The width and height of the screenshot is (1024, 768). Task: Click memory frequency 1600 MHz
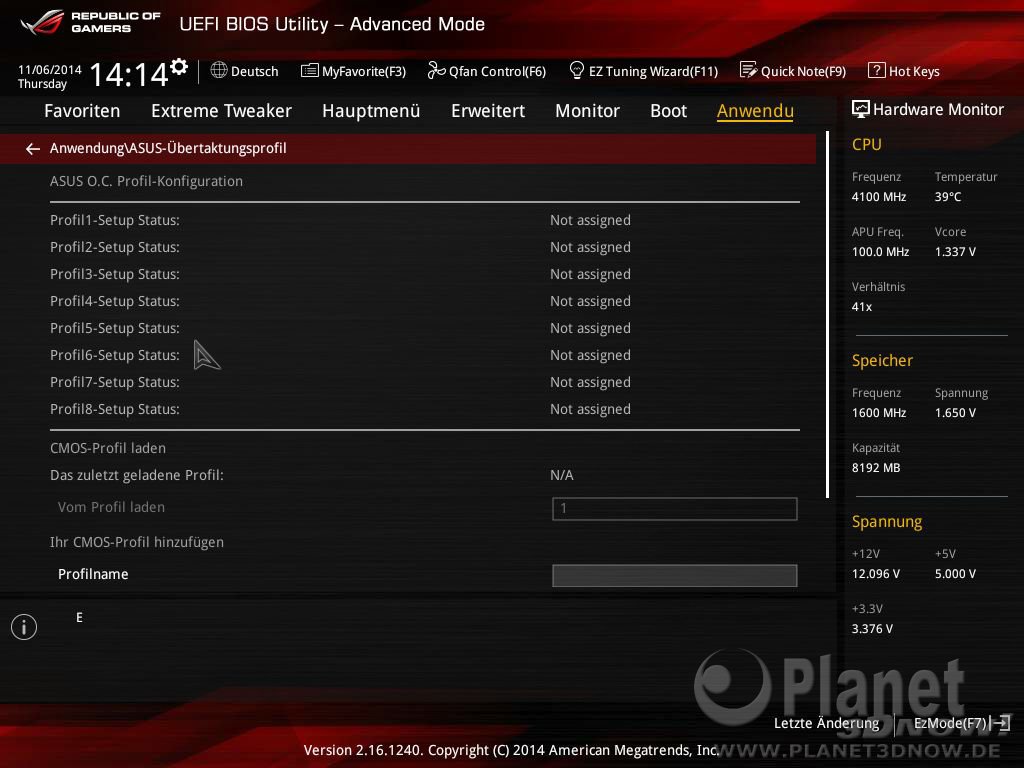coord(878,413)
